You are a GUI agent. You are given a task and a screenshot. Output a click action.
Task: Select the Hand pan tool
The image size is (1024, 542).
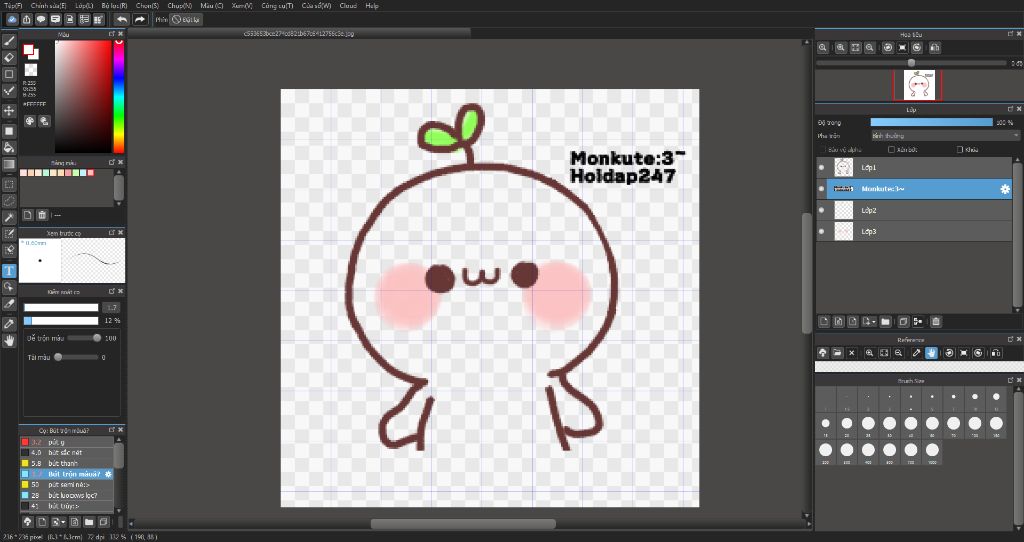coord(9,341)
